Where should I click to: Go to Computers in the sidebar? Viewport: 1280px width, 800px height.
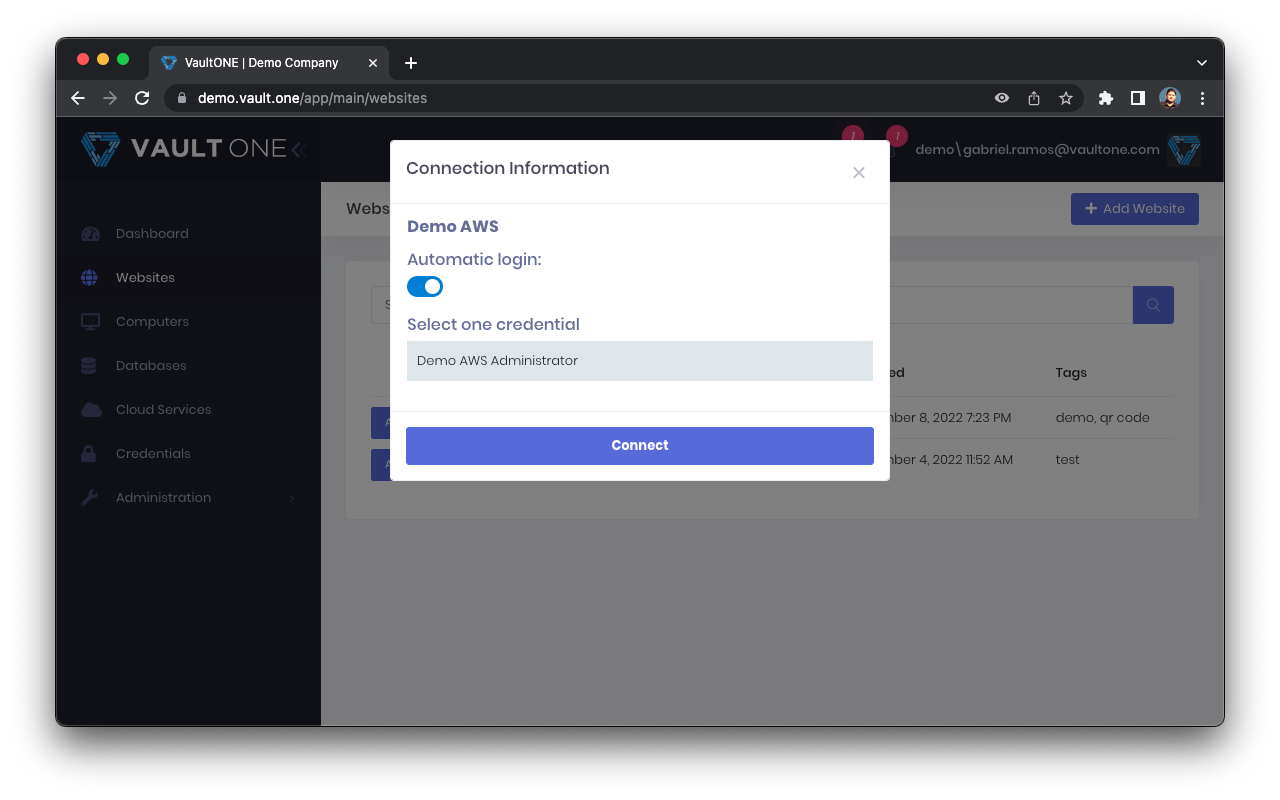click(x=152, y=322)
